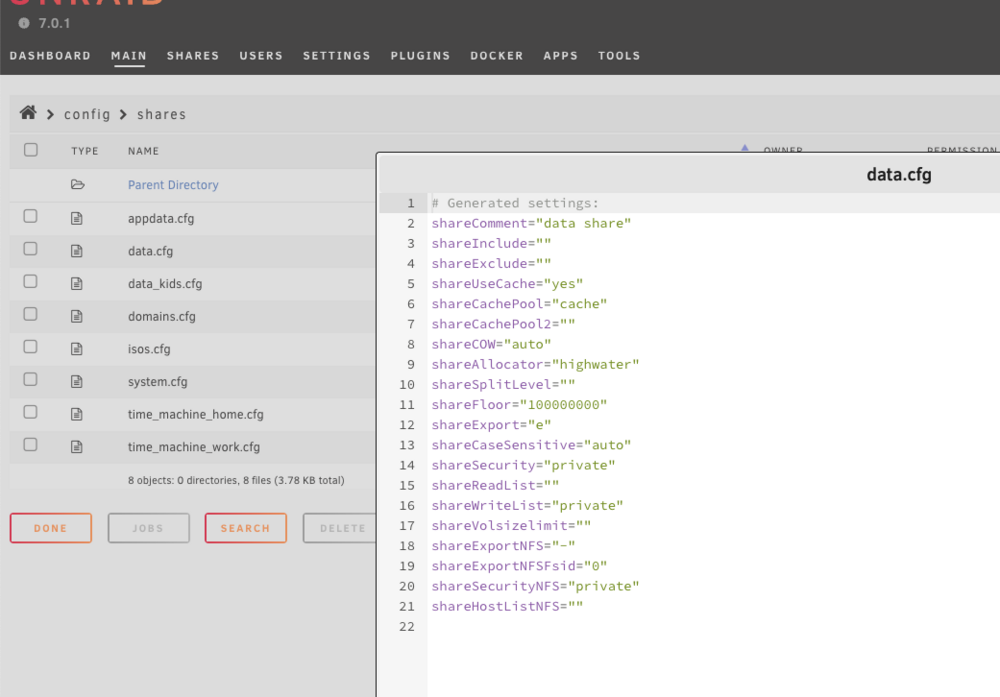The width and height of the screenshot is (1000, 697).
Task: Check the box for data_kids.cfg
Action: [x=30, y=281]
